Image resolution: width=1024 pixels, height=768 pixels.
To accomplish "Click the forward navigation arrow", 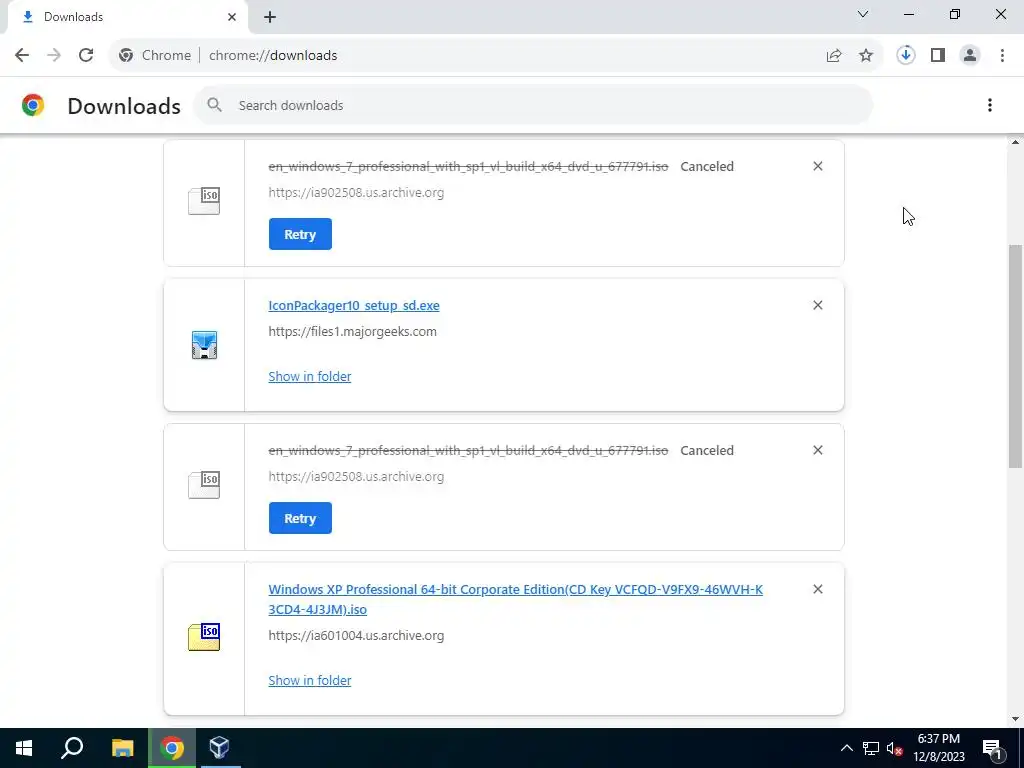I will [54, 56].
